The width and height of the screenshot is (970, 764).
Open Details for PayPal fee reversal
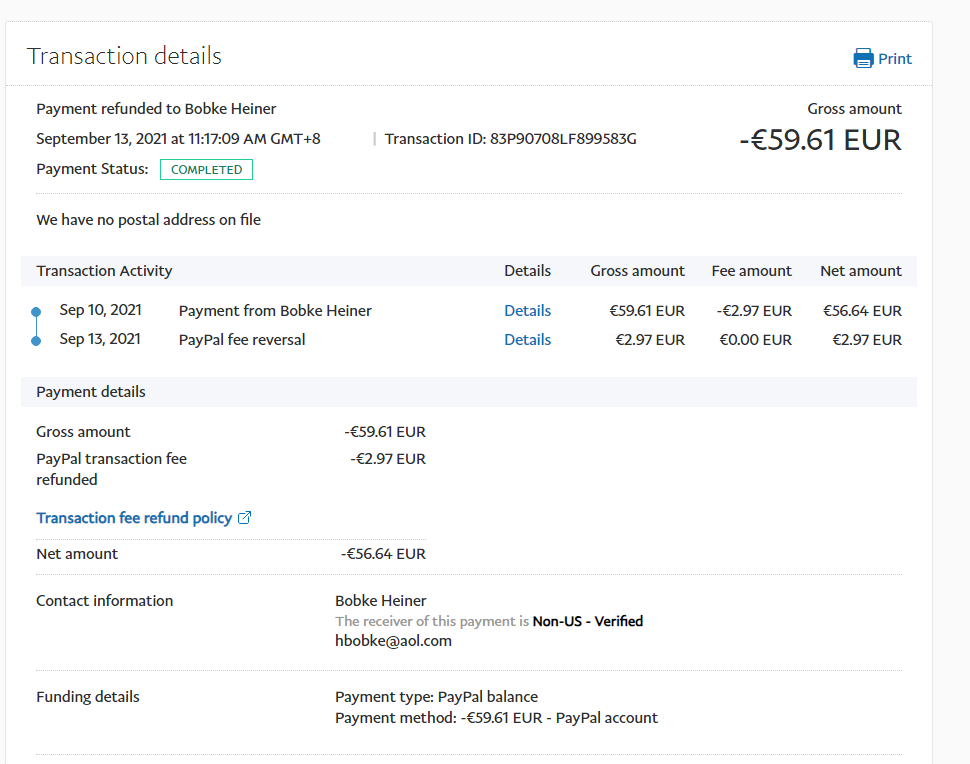coord(527,340)
